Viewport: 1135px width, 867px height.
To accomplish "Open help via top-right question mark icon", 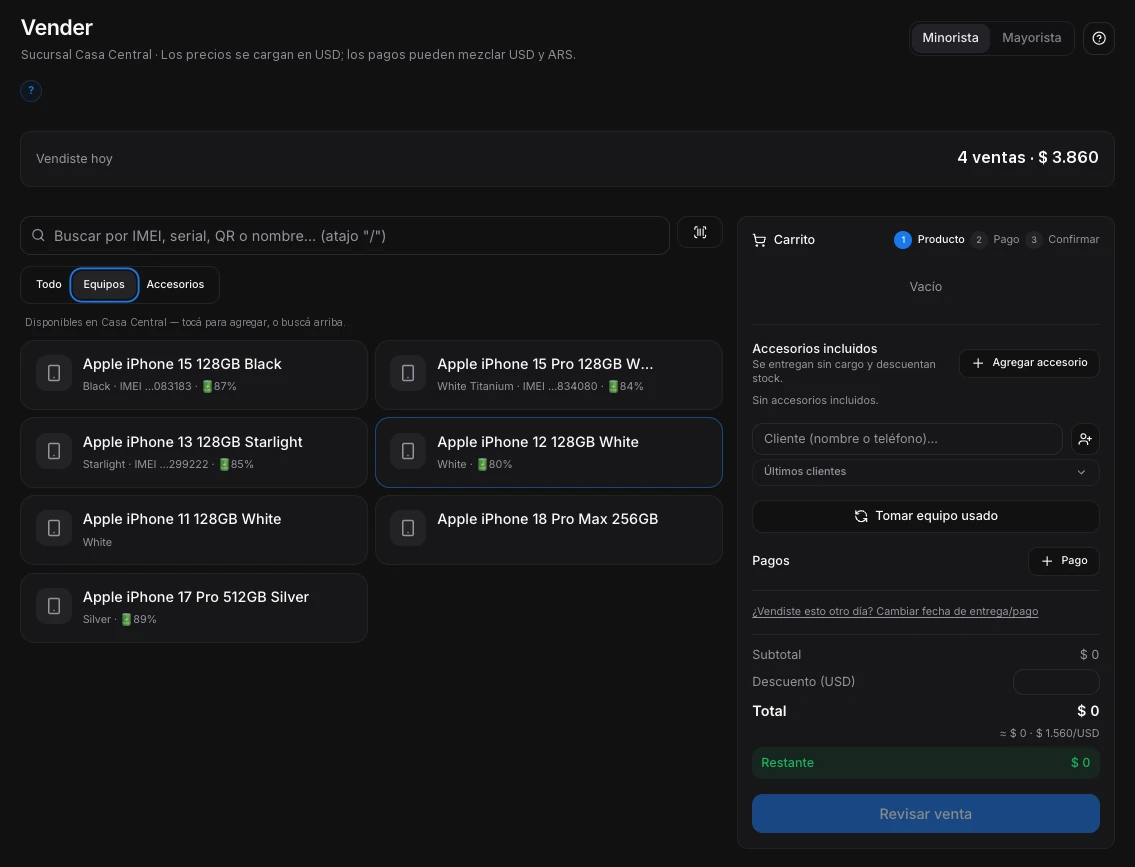I will pyautogui.click(x=1098, y=38).
